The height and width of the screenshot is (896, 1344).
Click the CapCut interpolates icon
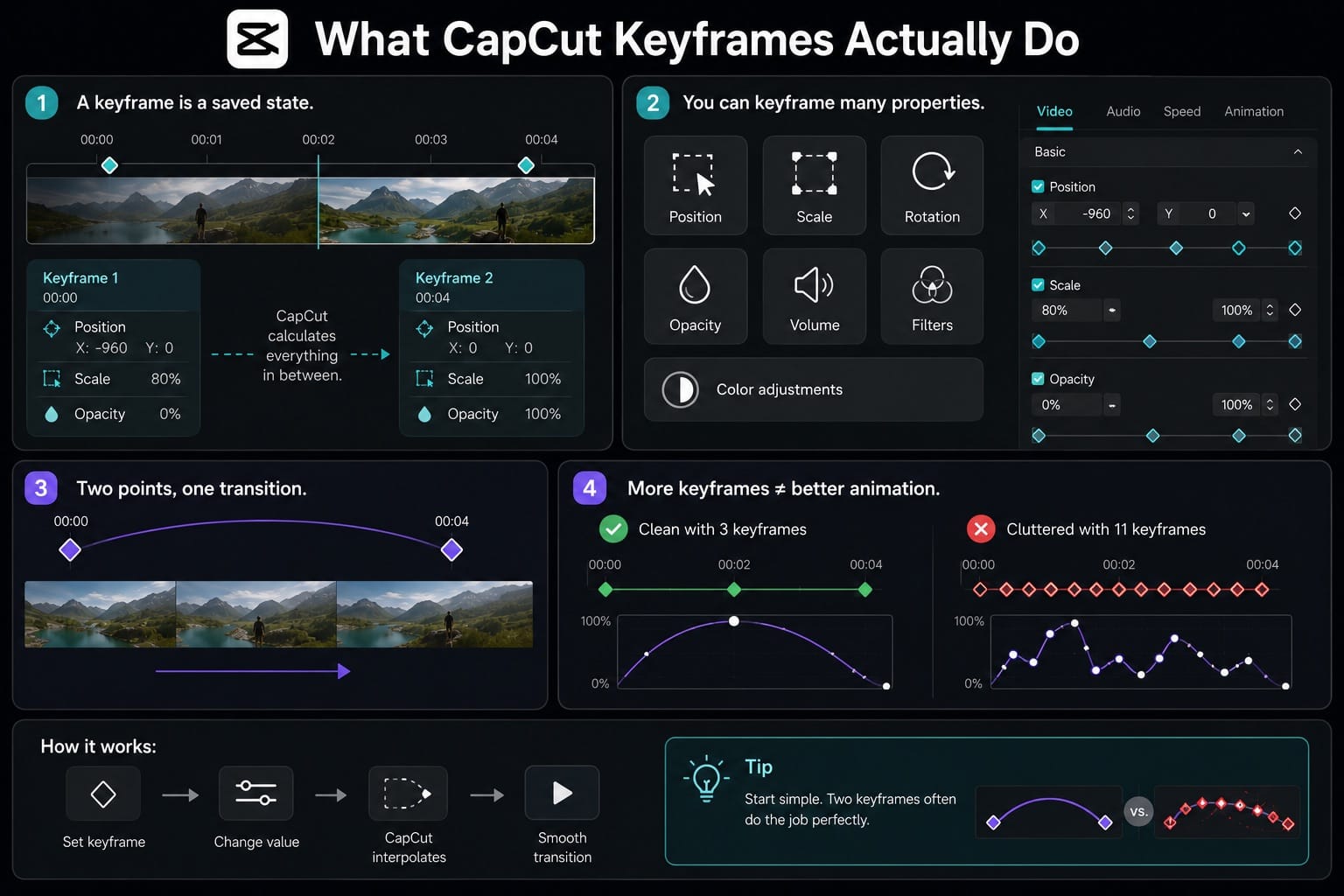(408, 794)
